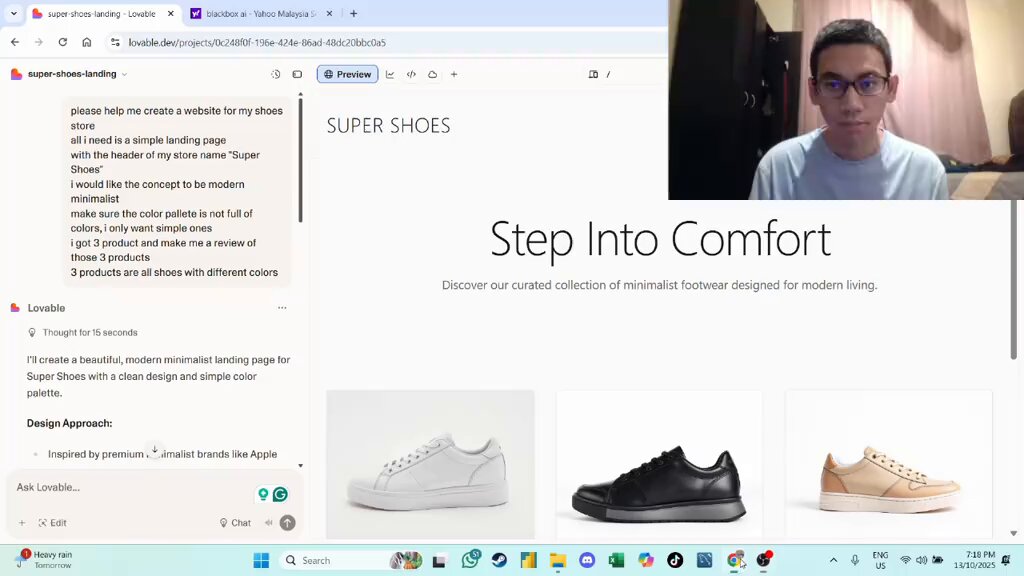The image size is (1024, 576).
Task: Select the Preview tab
Action: 347,74
